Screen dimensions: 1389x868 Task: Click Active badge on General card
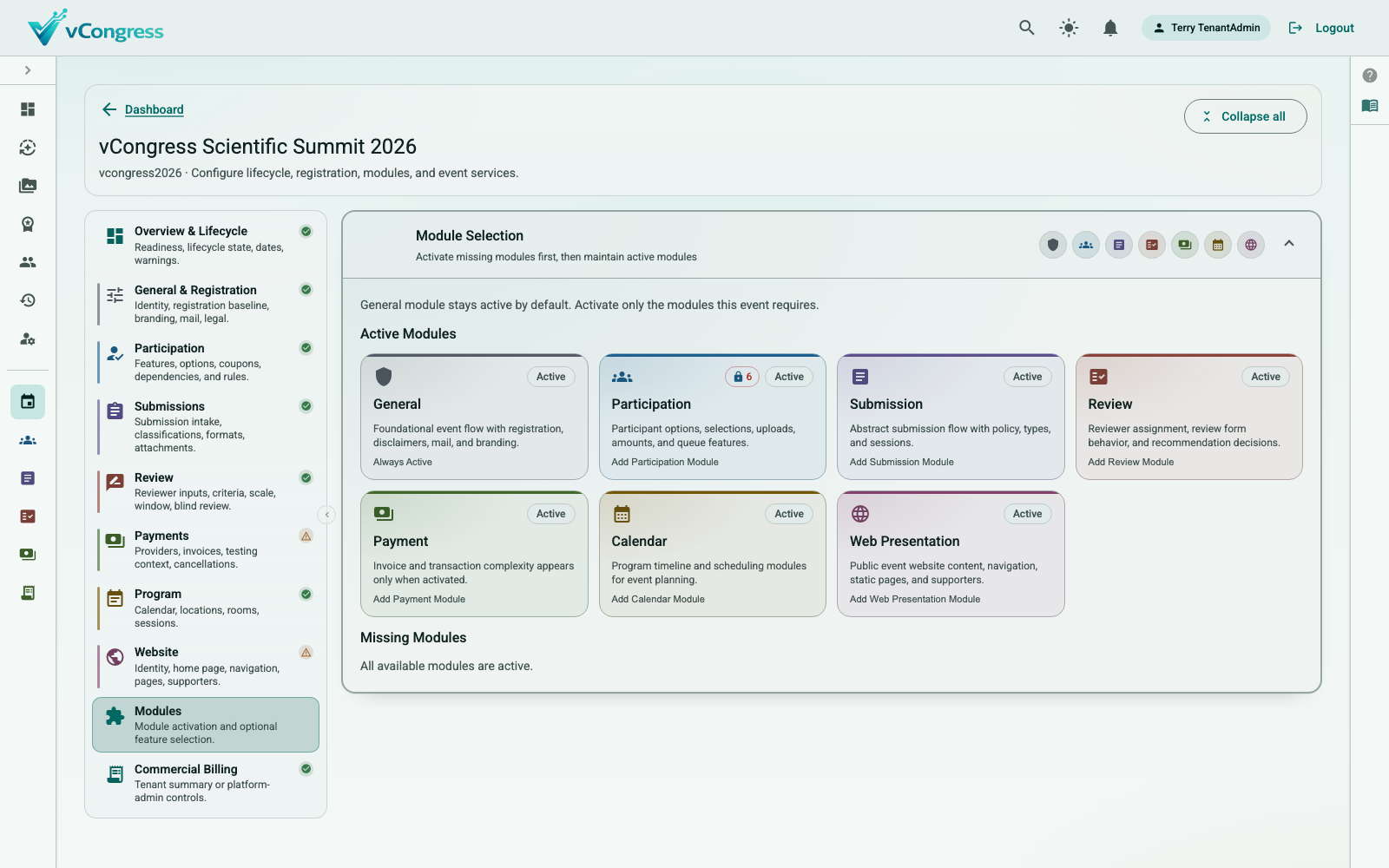pos(550,377)
